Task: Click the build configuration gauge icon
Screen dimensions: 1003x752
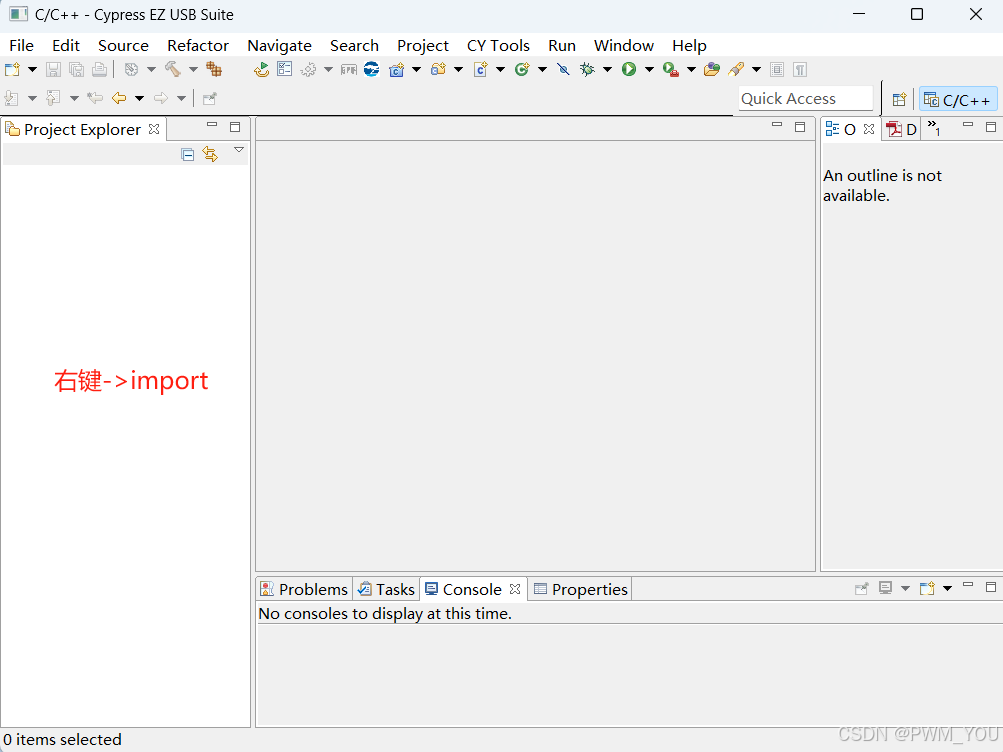Action: pyautogui.click(x=131, y=69)
